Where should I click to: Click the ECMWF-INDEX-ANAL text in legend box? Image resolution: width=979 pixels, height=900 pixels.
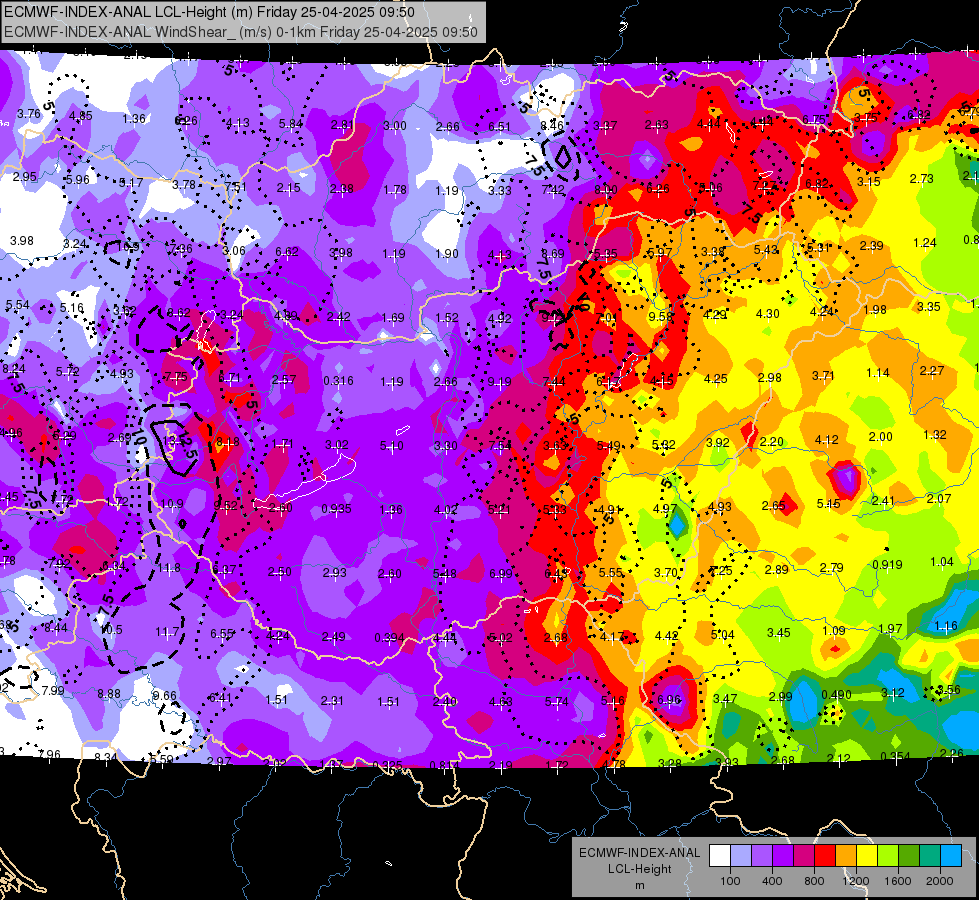tap(639, 853)
